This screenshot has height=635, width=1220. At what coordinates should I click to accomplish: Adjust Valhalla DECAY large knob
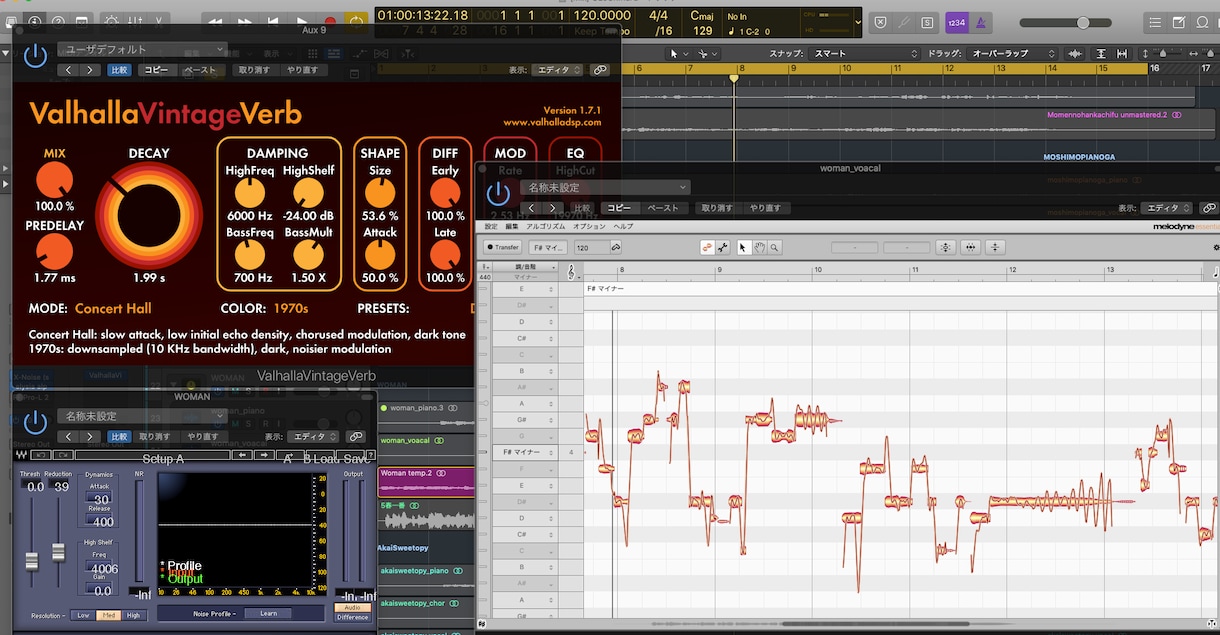point(149,215)
